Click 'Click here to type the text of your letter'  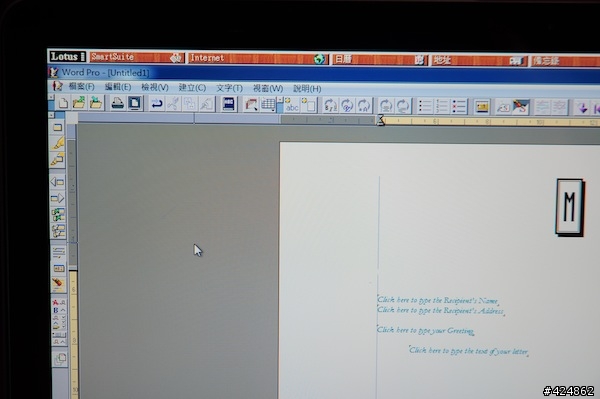pyautogui.click(x=469, y=351)
